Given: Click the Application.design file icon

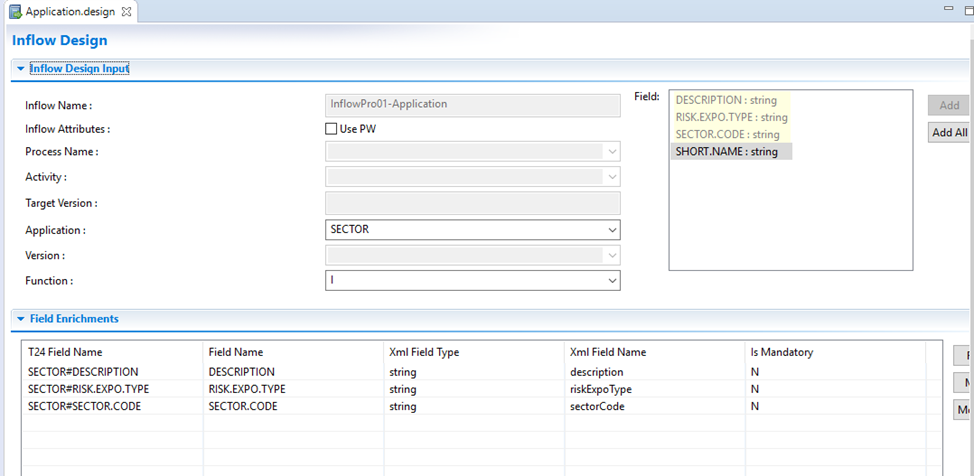Looking at the screenshot, I should (15, 12).
